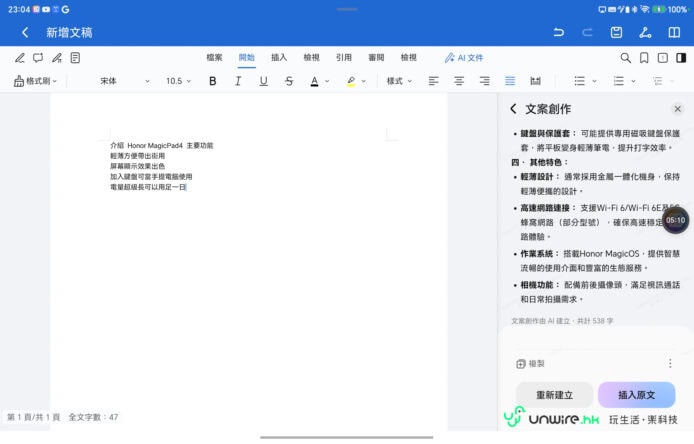
Task: Search in the document
Action: coord(625,58)
